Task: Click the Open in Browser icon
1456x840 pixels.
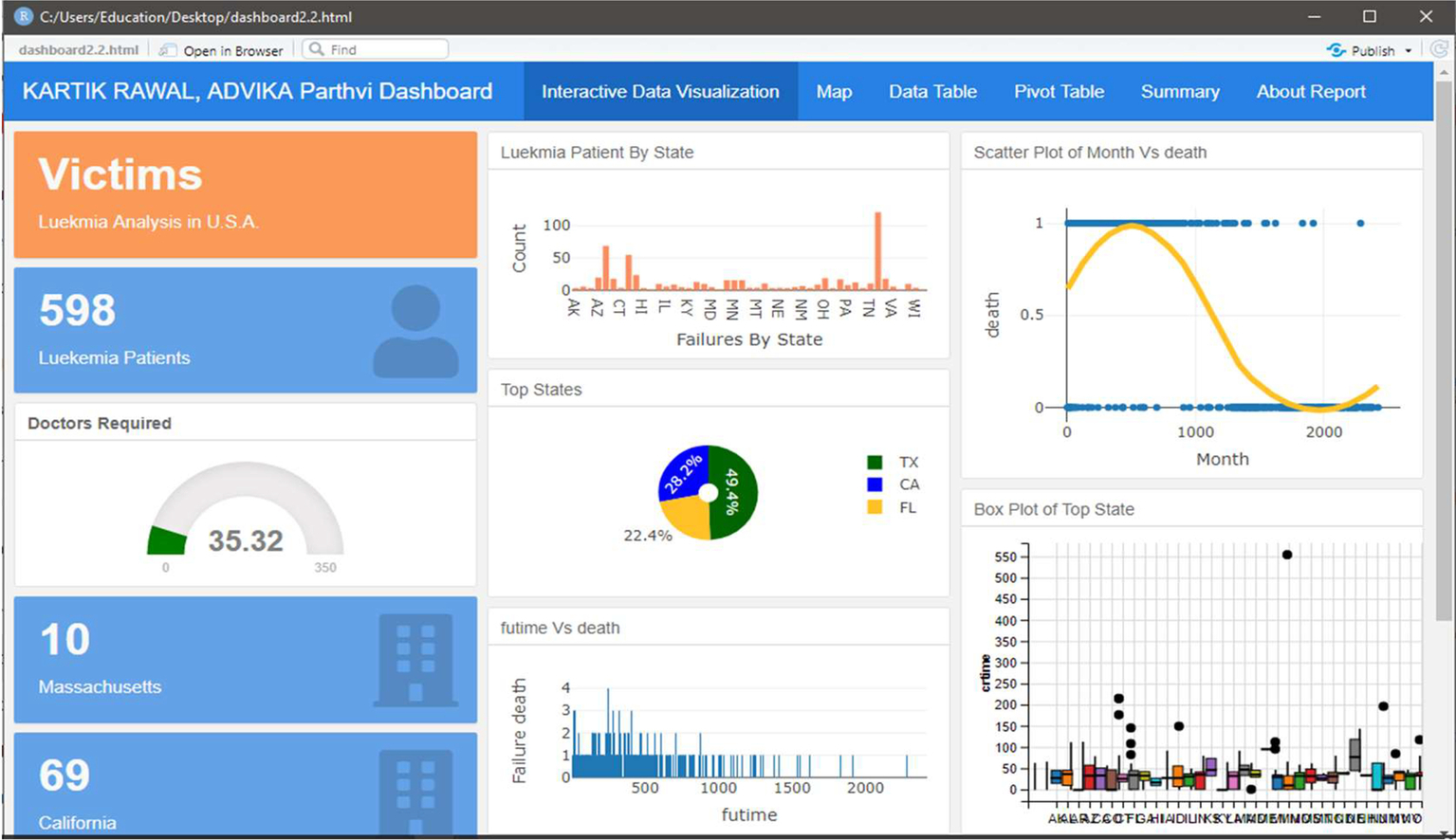Action: 168,50
